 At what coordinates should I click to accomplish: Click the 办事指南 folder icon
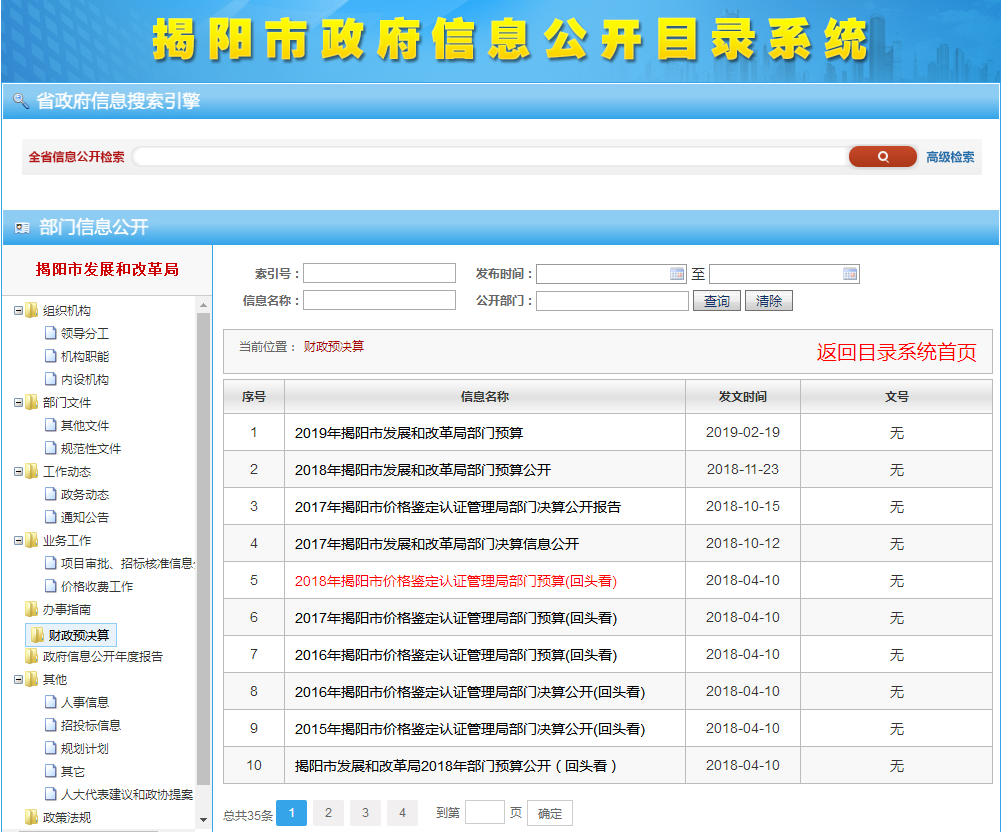point(31,609)
